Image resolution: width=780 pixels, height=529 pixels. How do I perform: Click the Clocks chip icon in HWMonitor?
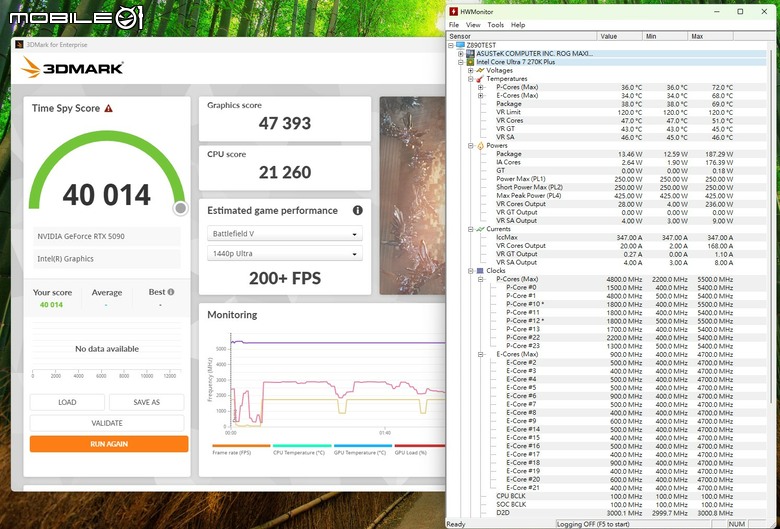point(480,271)
